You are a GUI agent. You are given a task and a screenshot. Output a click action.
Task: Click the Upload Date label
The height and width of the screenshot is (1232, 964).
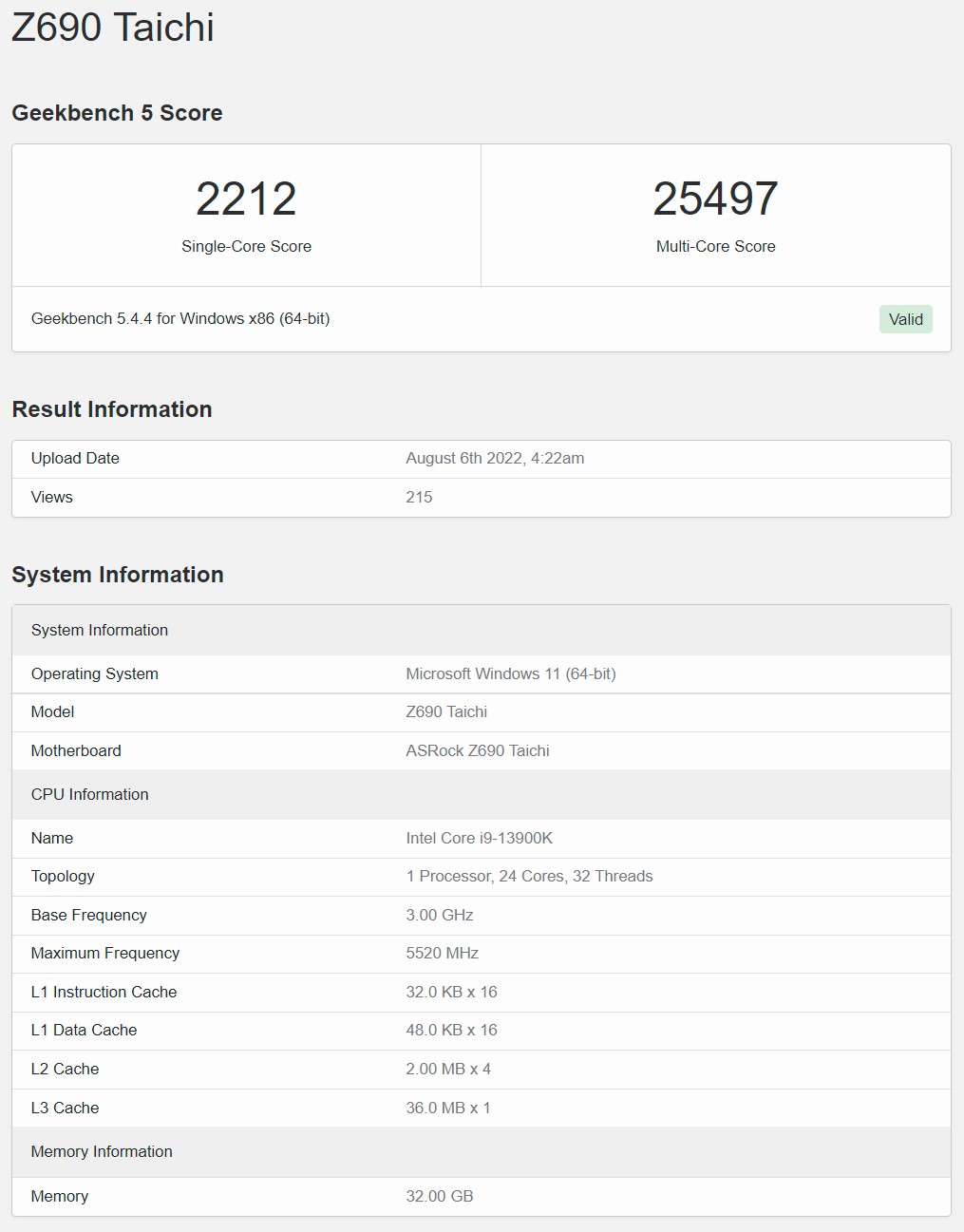pyautogui.click(x=75, y=458)
